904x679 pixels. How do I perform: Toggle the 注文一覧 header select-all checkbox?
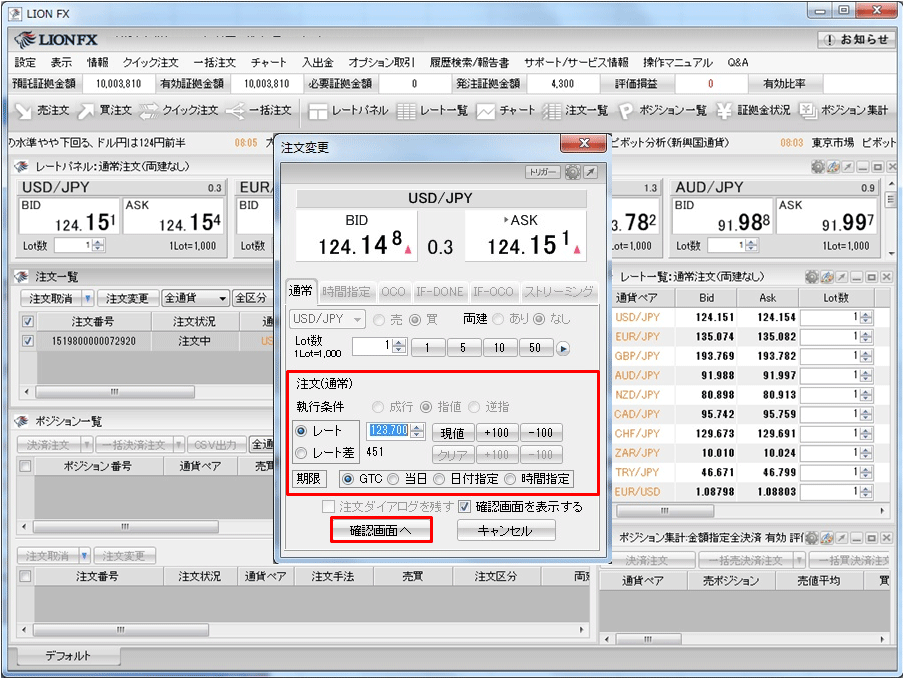27,322
